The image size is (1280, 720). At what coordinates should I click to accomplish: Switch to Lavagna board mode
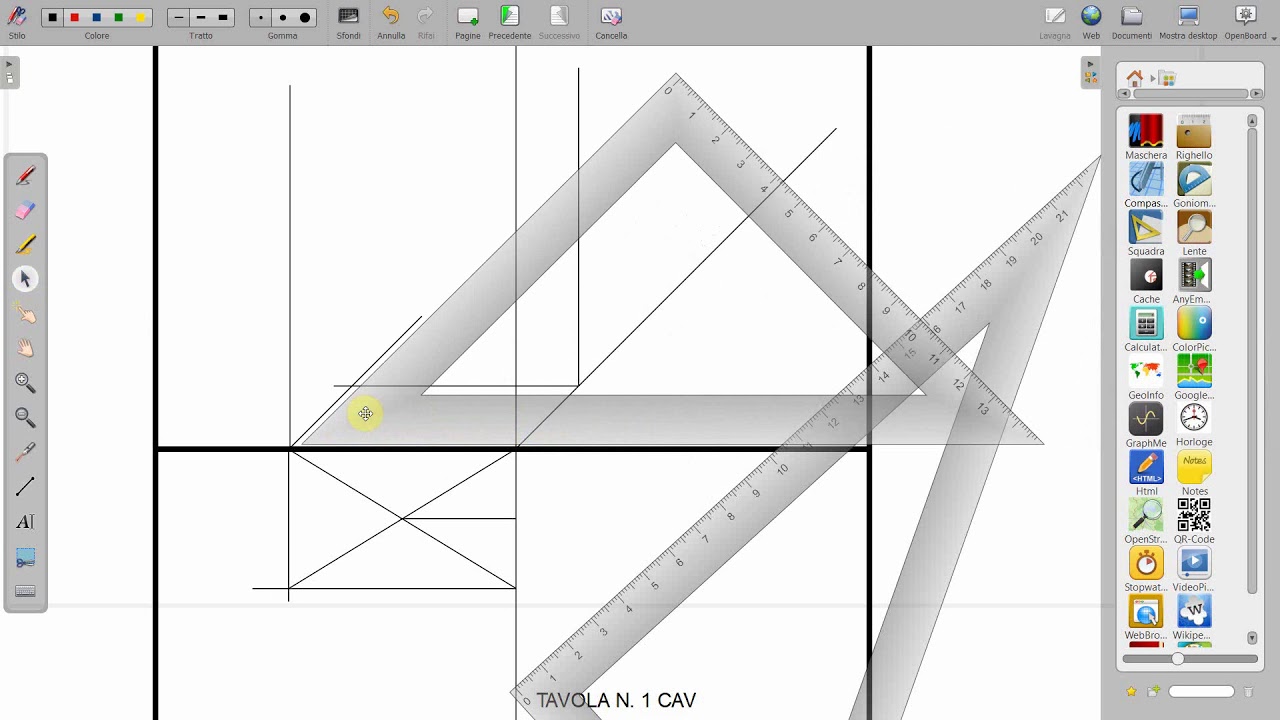pyautogui.click(x=1055, y=21)
